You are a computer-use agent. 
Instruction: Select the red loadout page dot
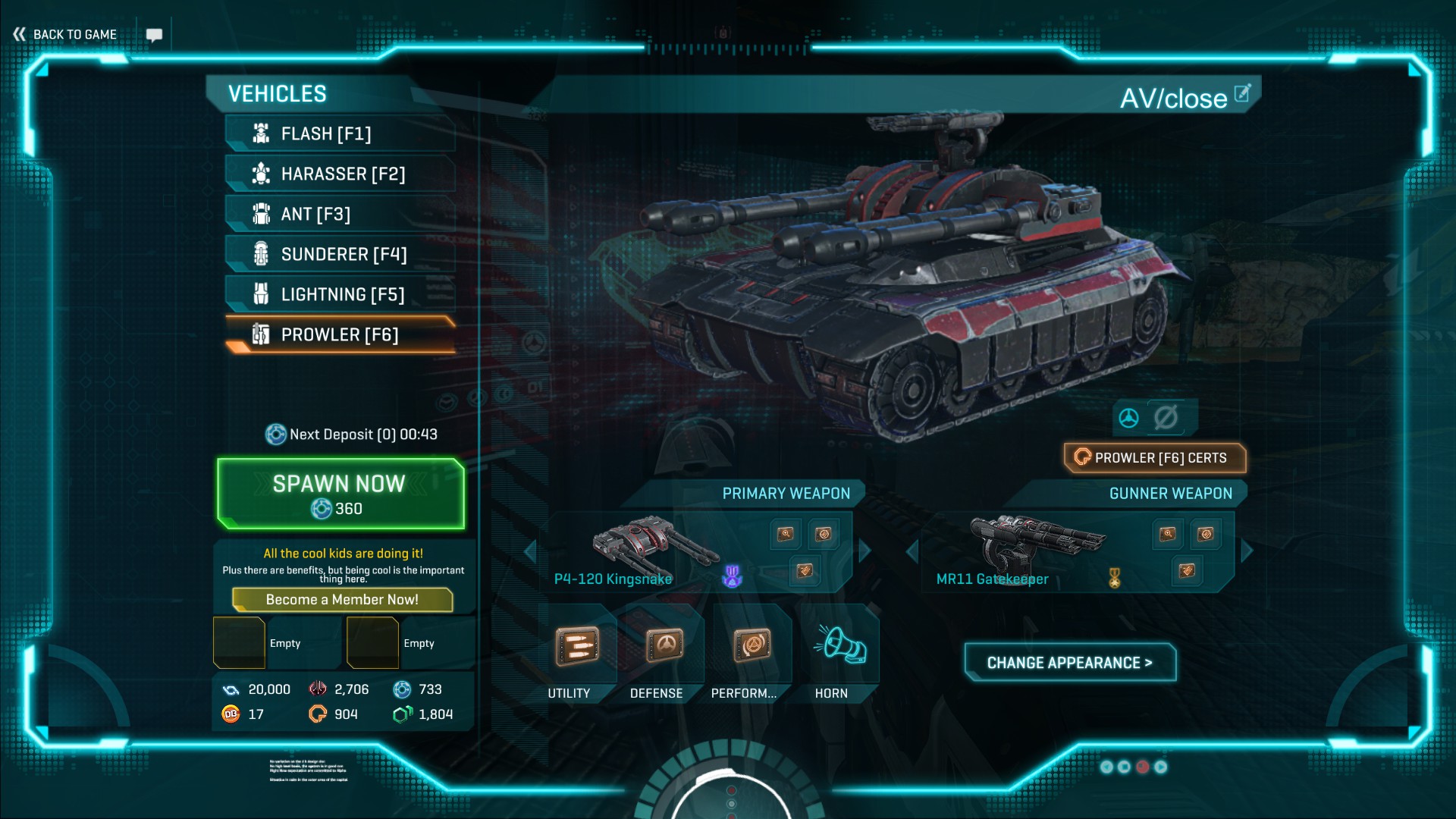click(x=1143, y=767)
